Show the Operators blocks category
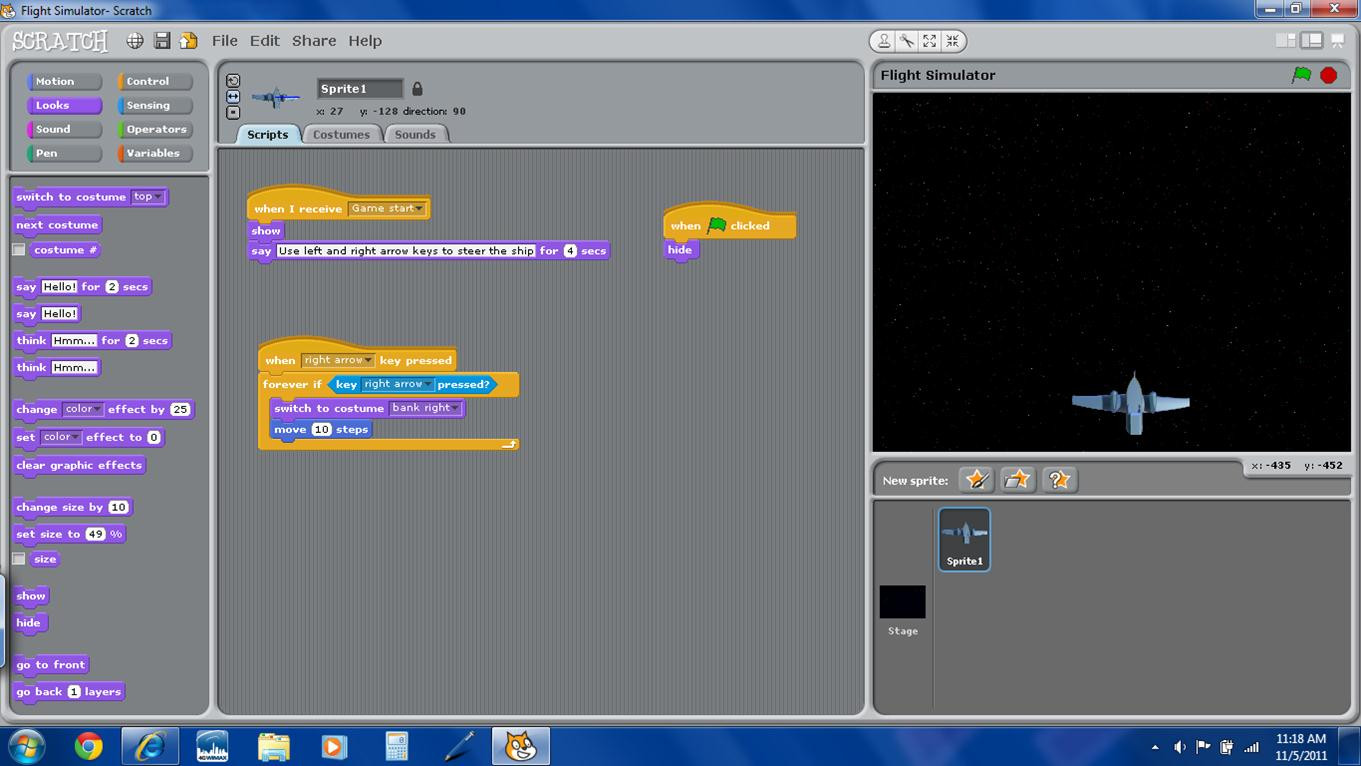 155,129
